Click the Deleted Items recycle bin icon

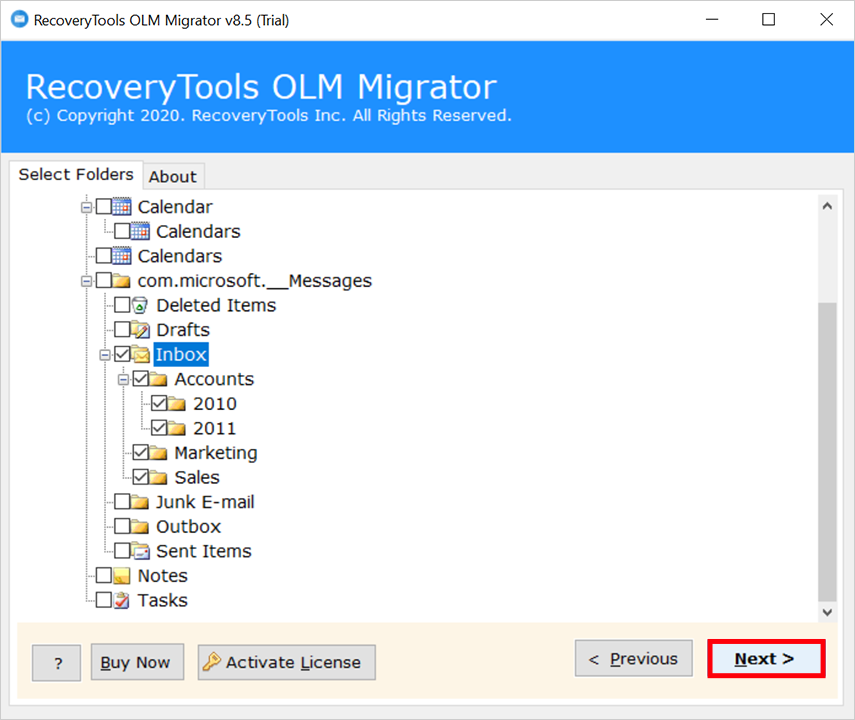point(140,305)
